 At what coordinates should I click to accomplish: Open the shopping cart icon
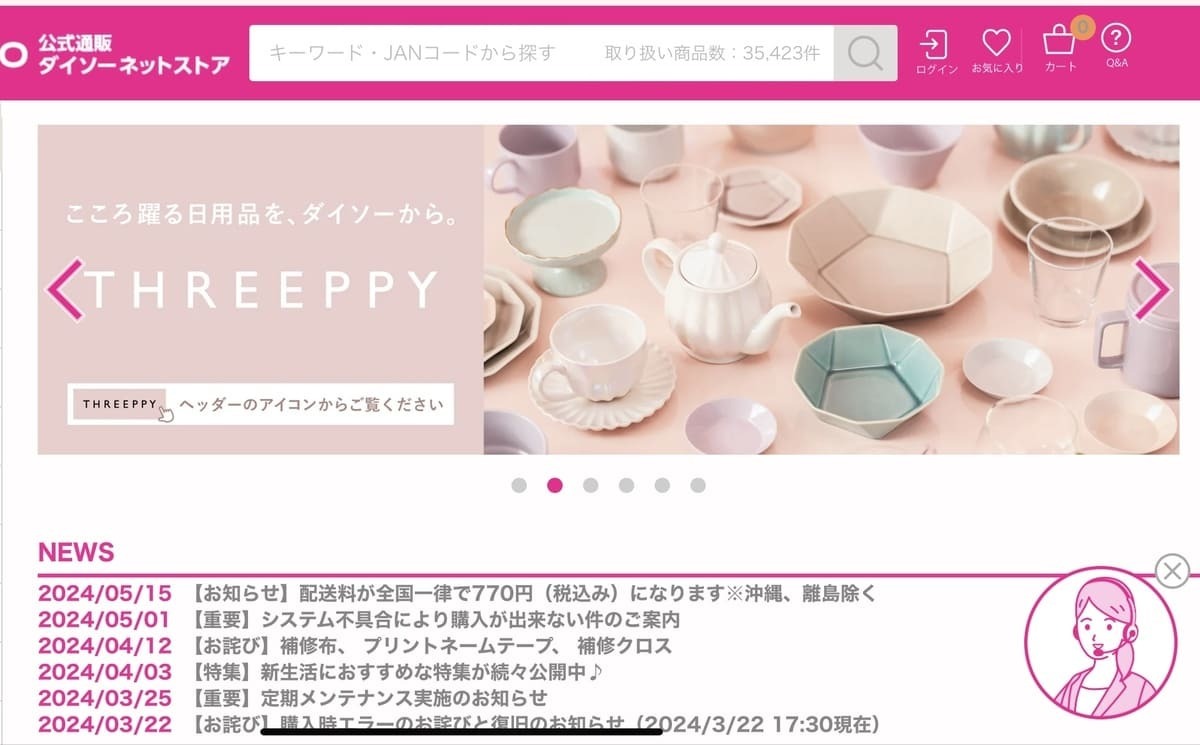click(1061, 49)
